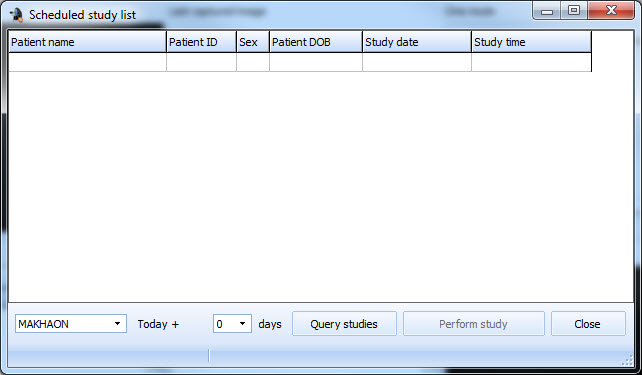The width and height of the screenshot is (642, 375).
Task: Maximize the Scheduled study list window
Action: (574, 11)
